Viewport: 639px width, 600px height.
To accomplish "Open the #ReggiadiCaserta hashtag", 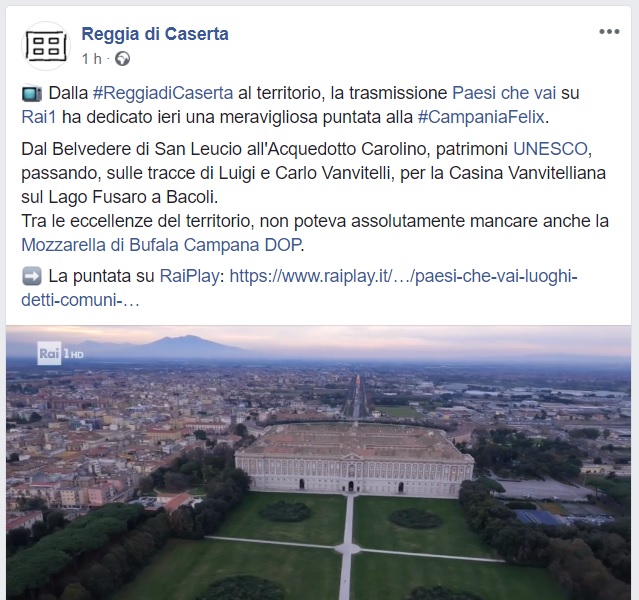I will 163,93.
